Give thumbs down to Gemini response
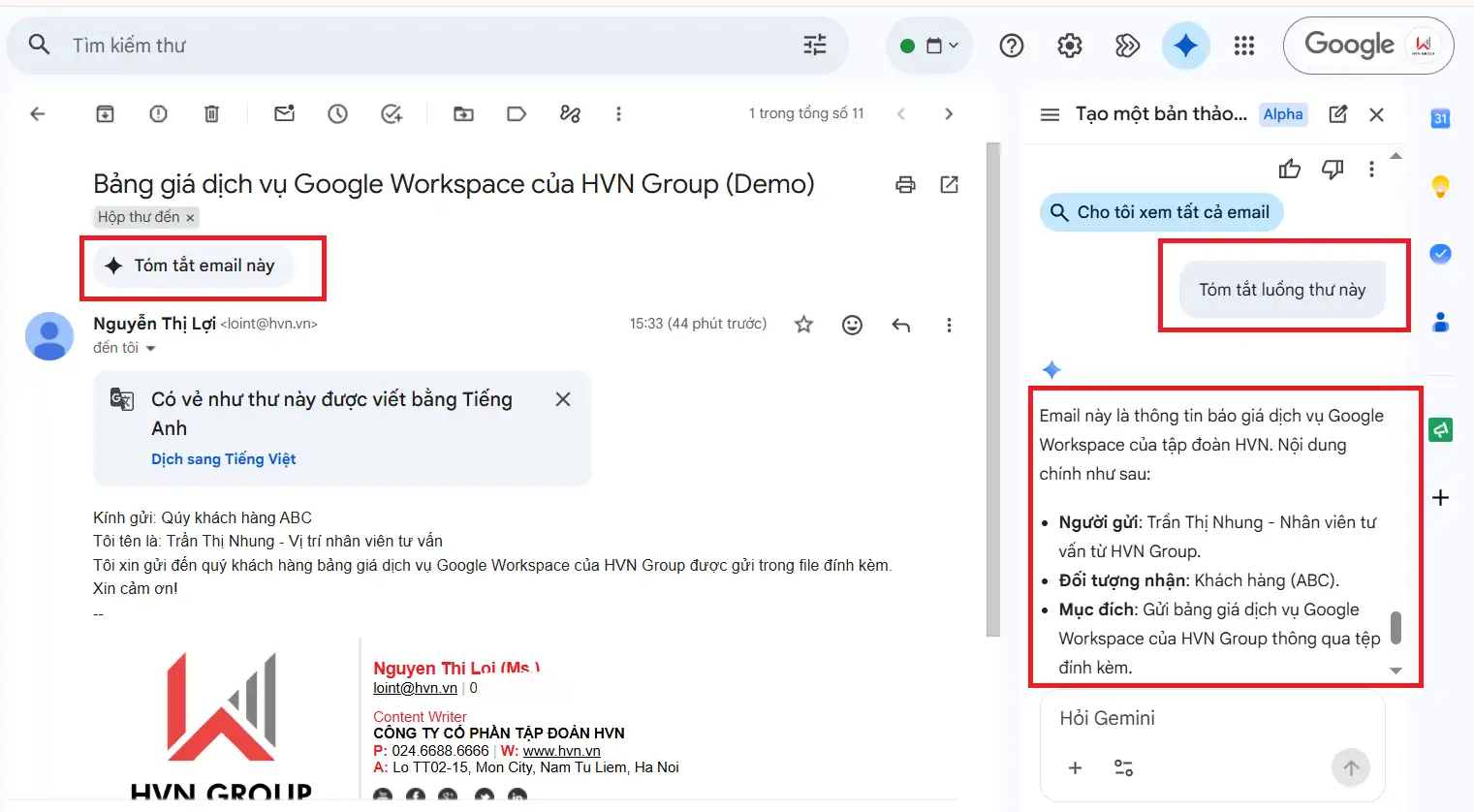Viewport: 1474px width, 812px height. point(1333,170)
